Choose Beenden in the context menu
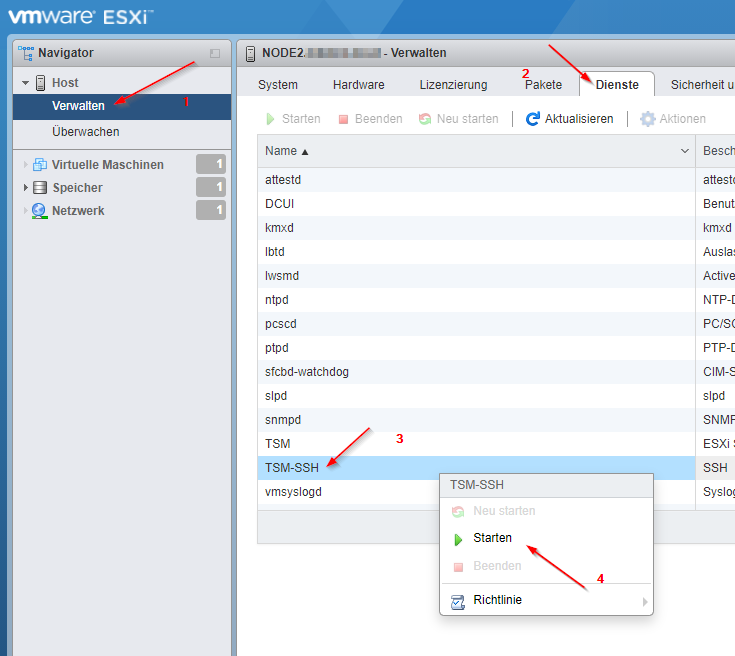Screen dimensions: 735x656 546,566
